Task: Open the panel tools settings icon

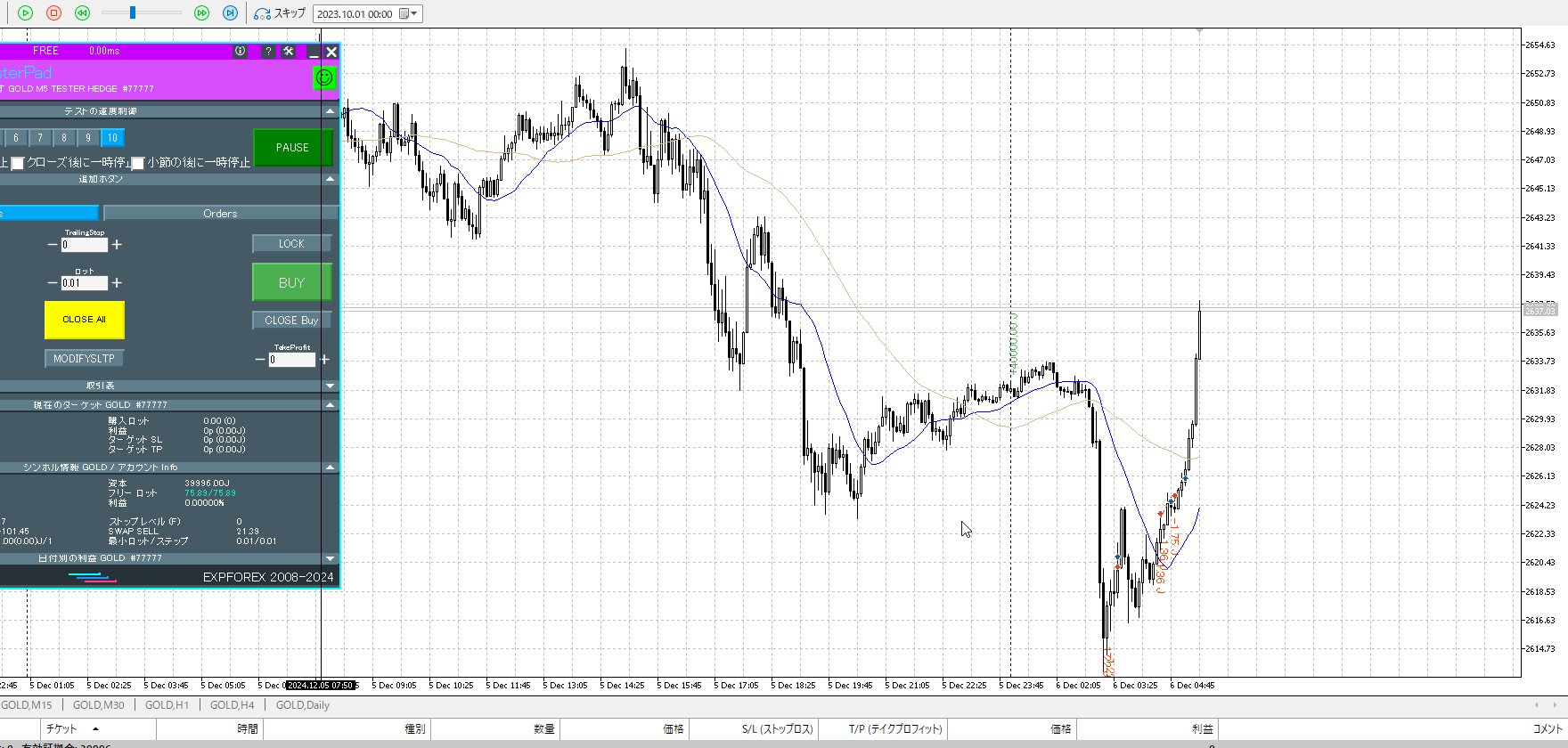Action: 289,52
